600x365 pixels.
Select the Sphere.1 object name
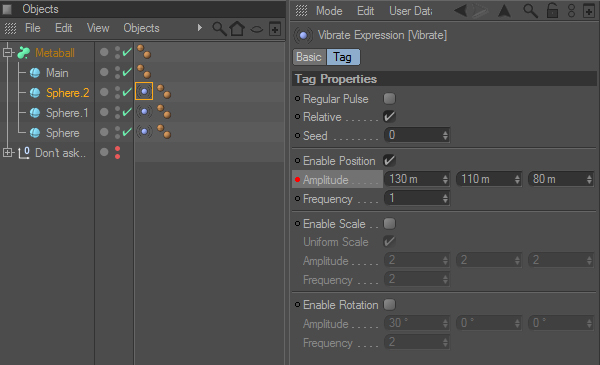pyautogui.click(x=67, y=113)
